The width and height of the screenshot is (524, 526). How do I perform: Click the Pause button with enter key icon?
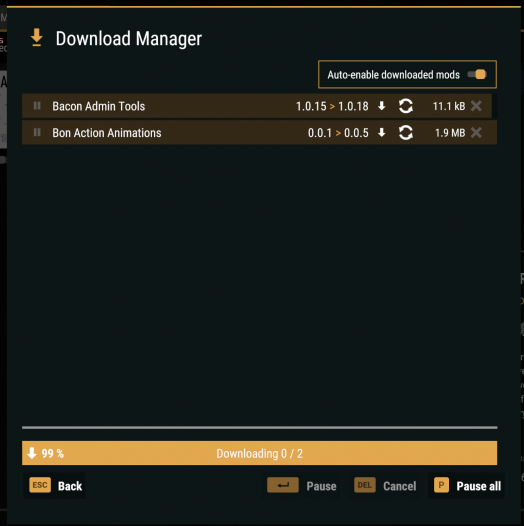tap(302, 485)
